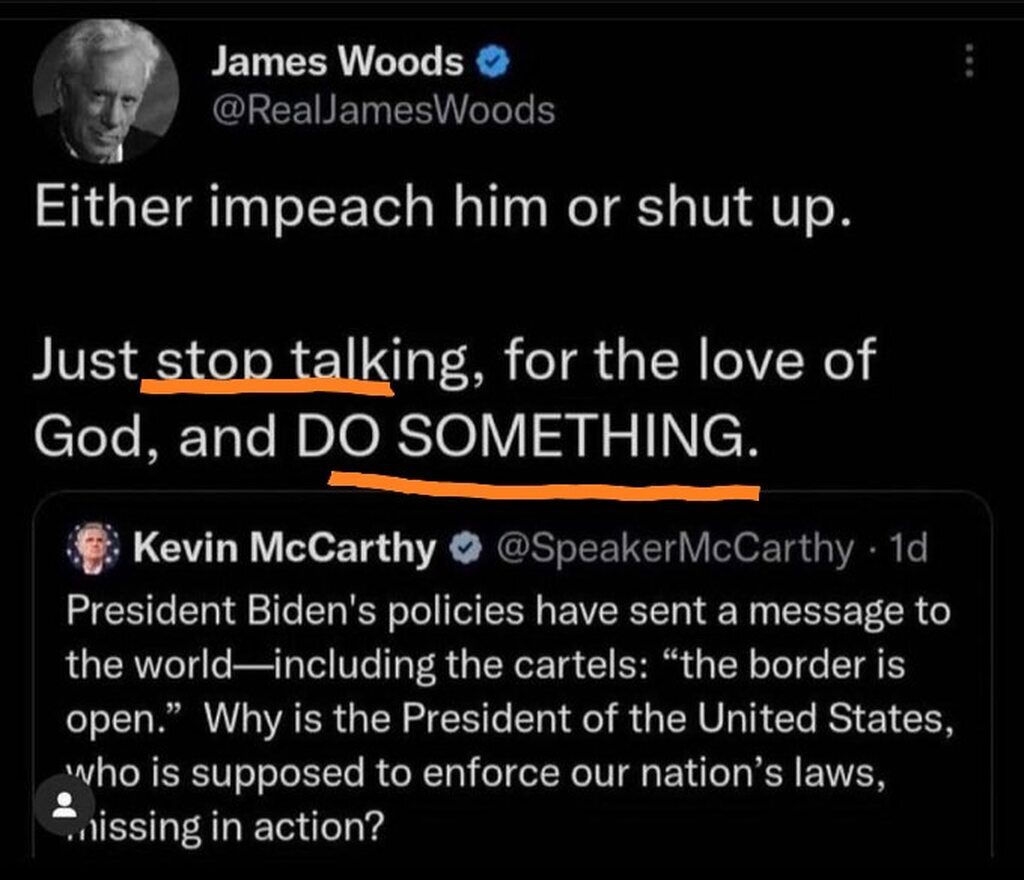Screen dimensions: 1024x880
Task: Click the orange underline beneath 'stop talking'
Action: point(267,386)
